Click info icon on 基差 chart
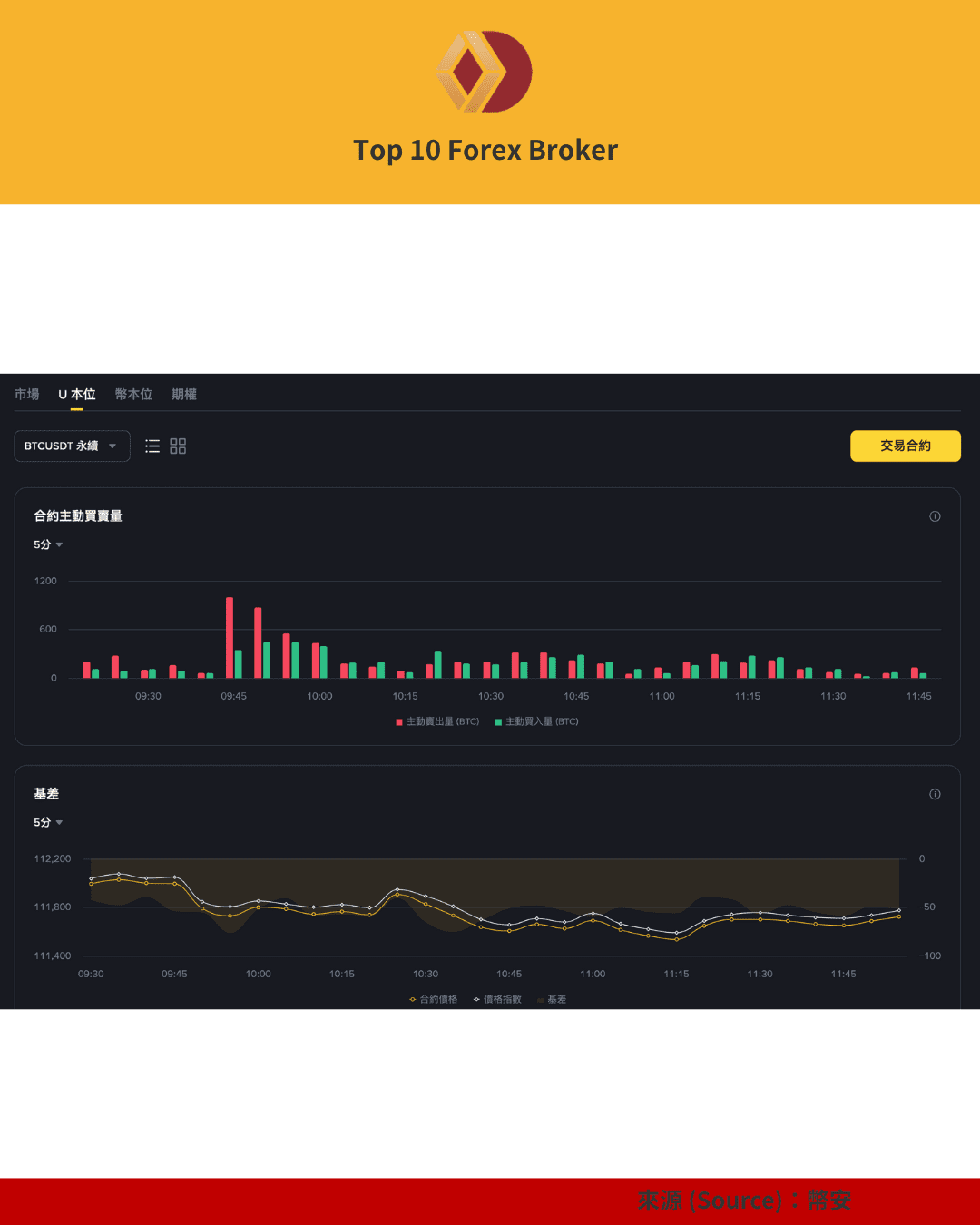The image size is (980, 1225). point(935,794)
